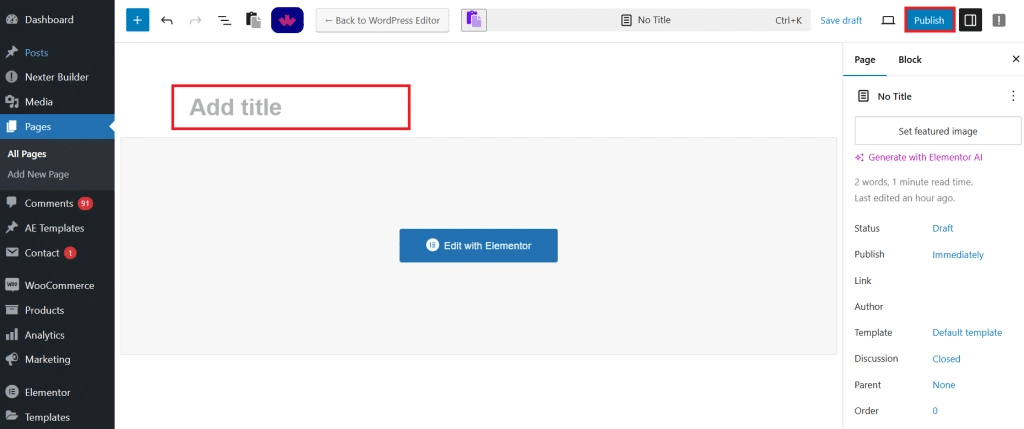Click Edit with Elementor button

point(478,245)
